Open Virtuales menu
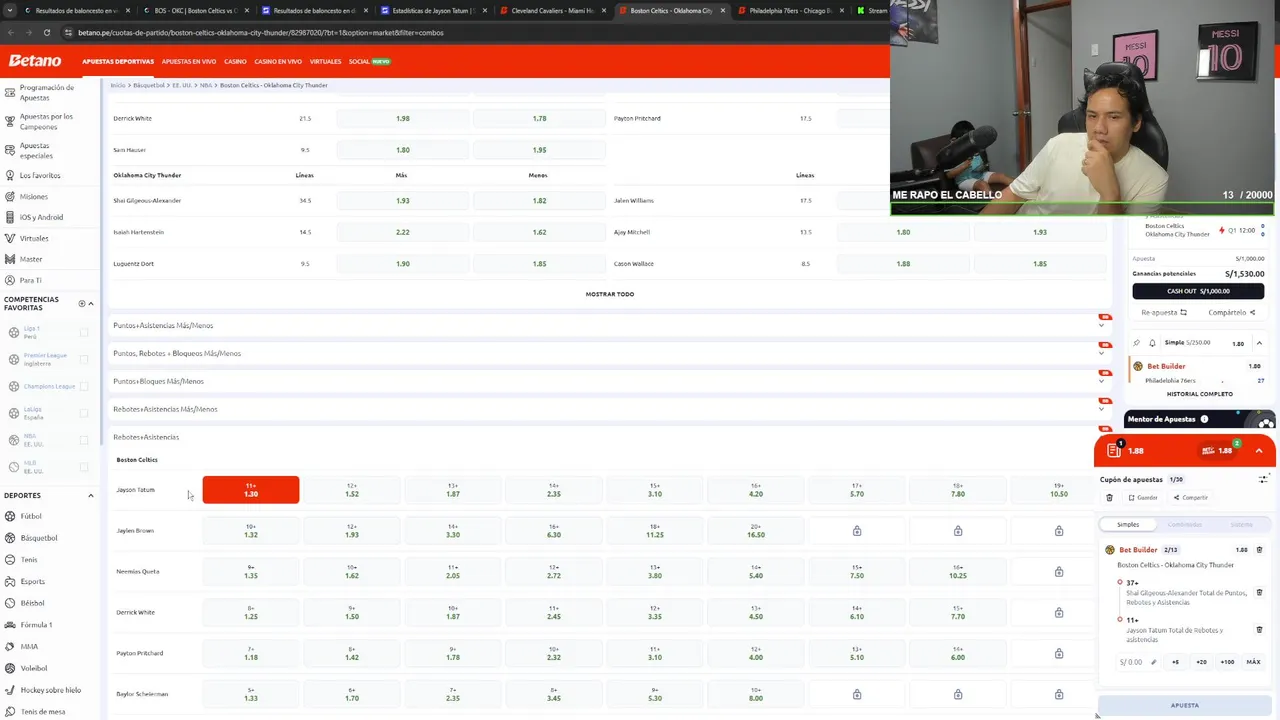1280x720 pixels. 325,62
